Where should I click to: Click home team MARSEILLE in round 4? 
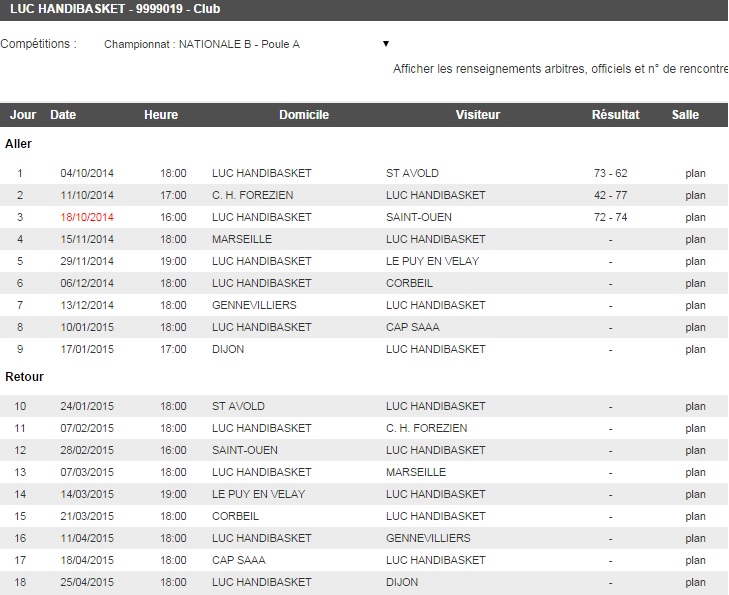[x=242, y=239]
